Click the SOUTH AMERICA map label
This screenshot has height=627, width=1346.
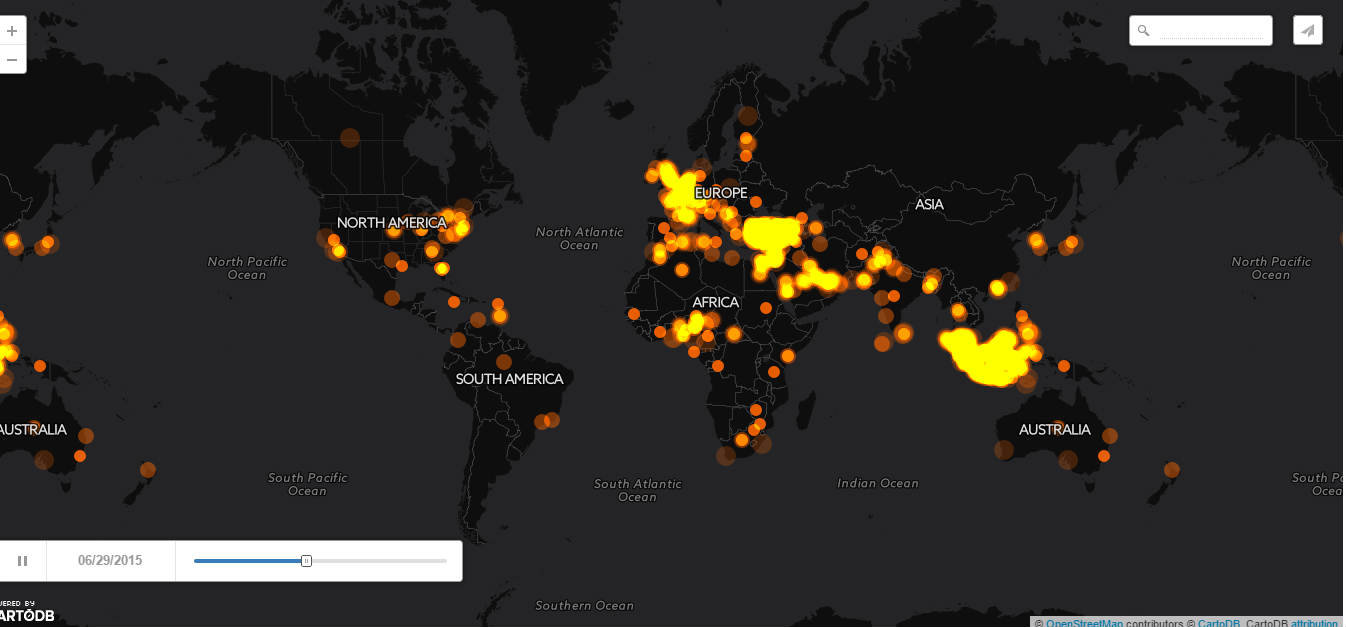(x=509, y=380)
